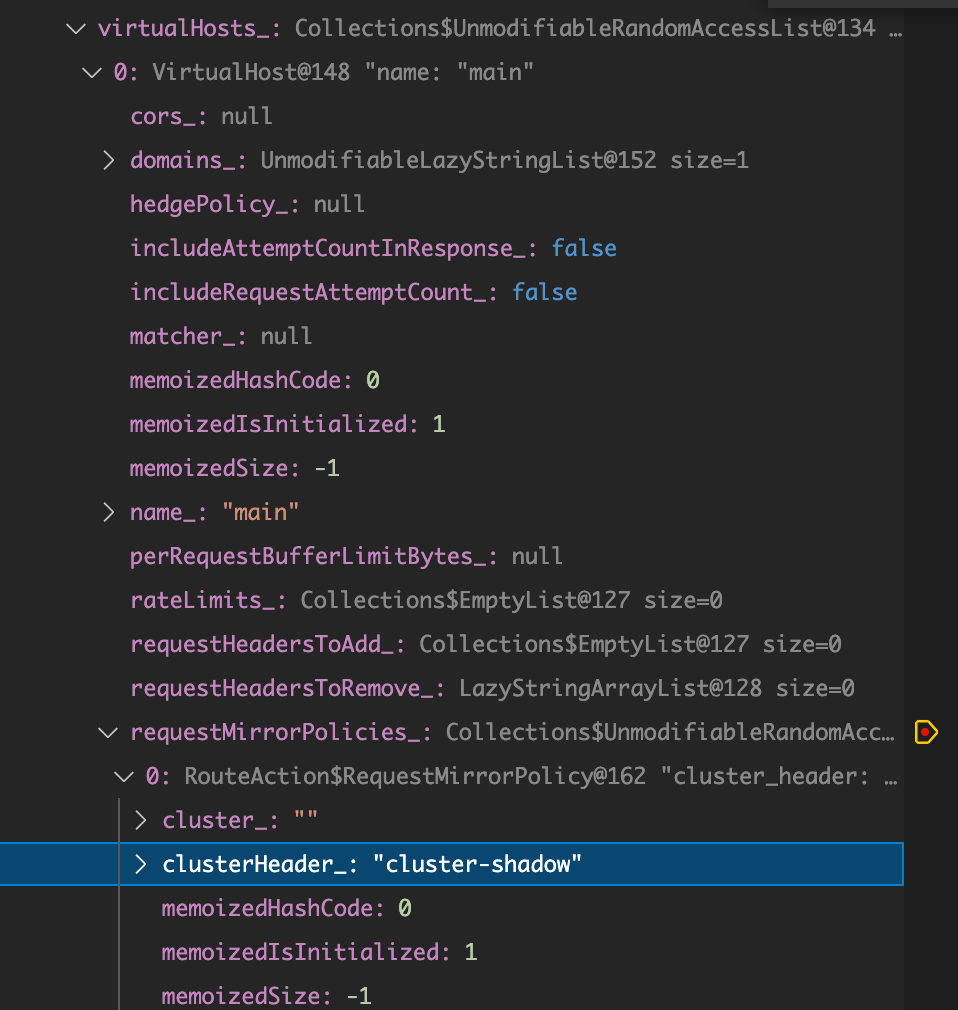958x1010 pixels.
Task: Collapse the RequestMirrorPolicy@162 entry
Action: [122, 776]
